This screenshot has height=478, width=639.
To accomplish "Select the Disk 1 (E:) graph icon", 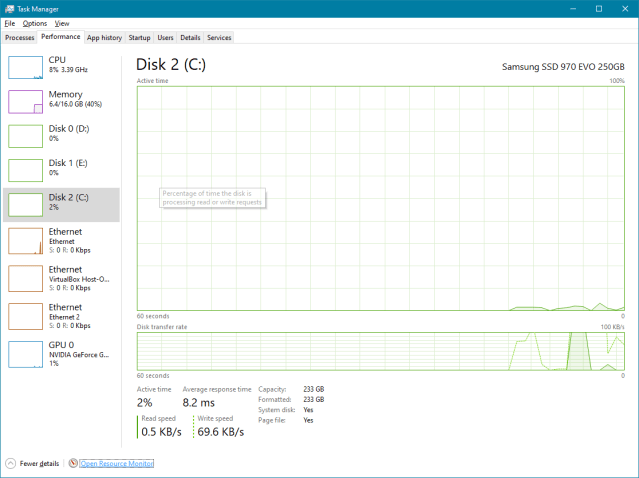I will pyautogui.click(x=26, y=171).
